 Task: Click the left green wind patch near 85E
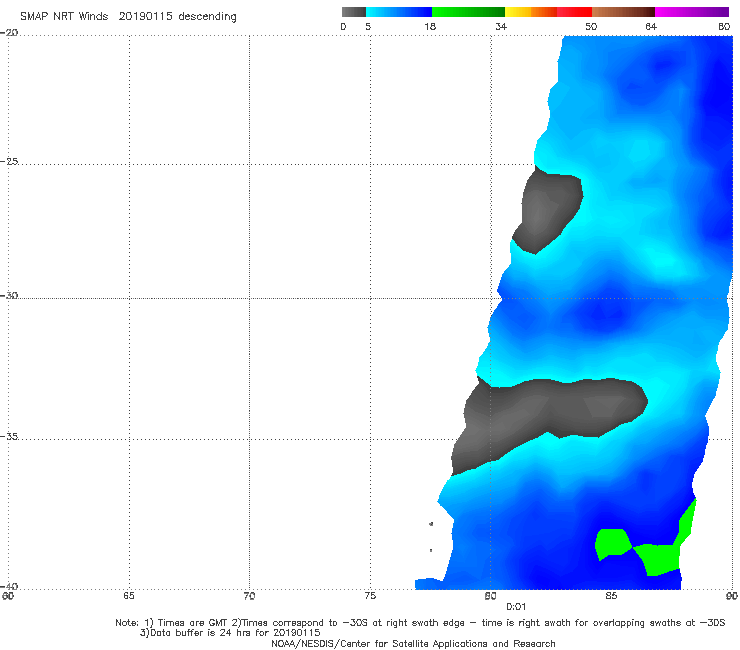click(x=613, y=544)
